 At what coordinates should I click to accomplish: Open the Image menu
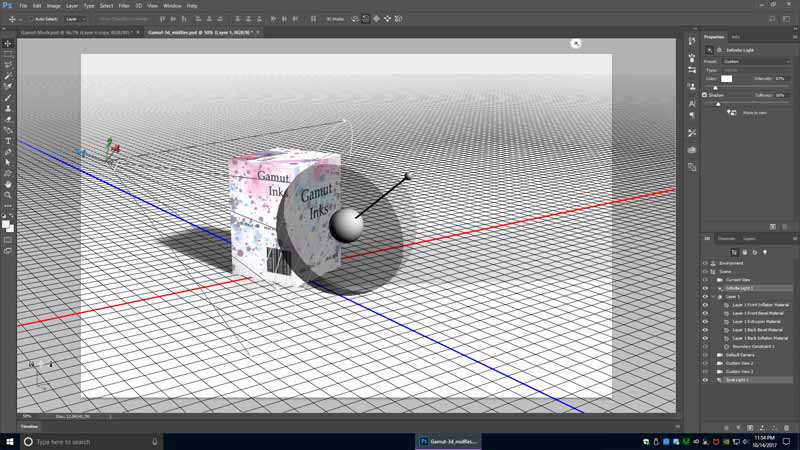(x=54, y=6)
